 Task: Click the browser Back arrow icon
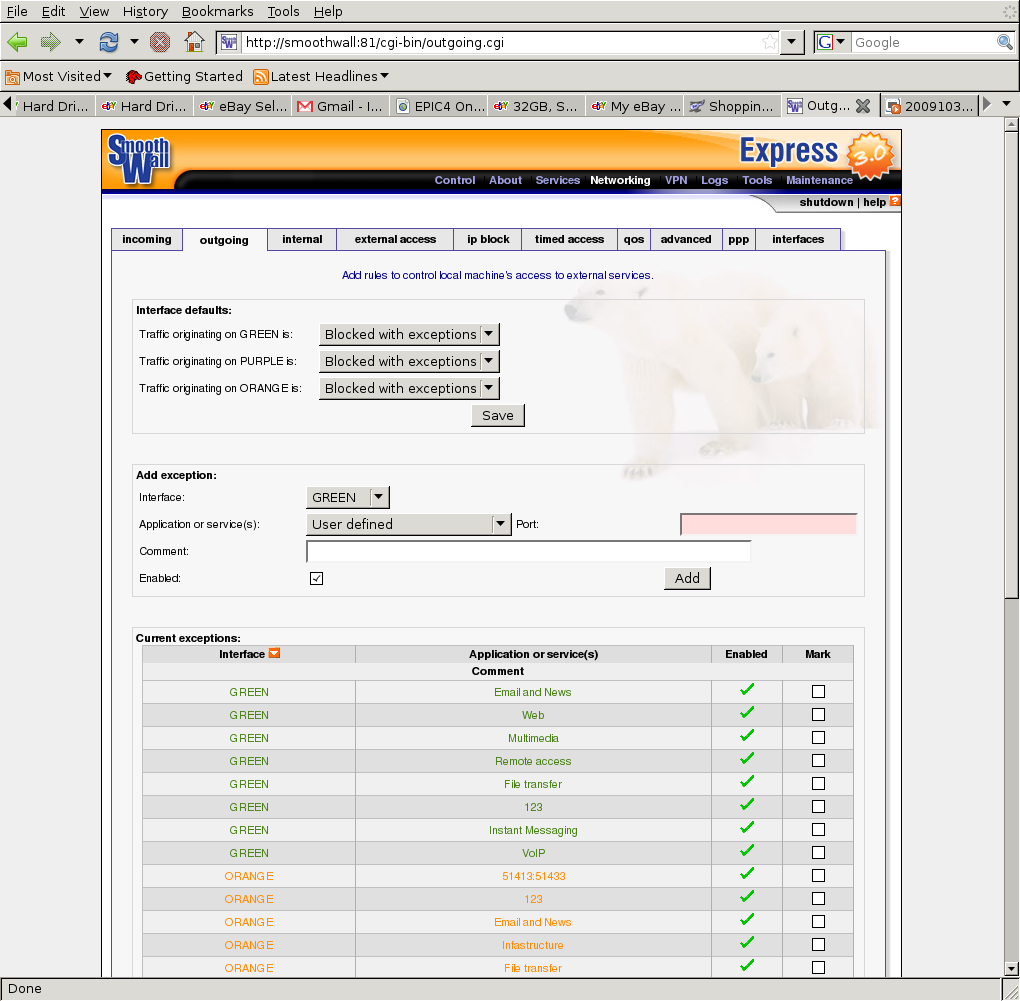(x=18, y=42)
